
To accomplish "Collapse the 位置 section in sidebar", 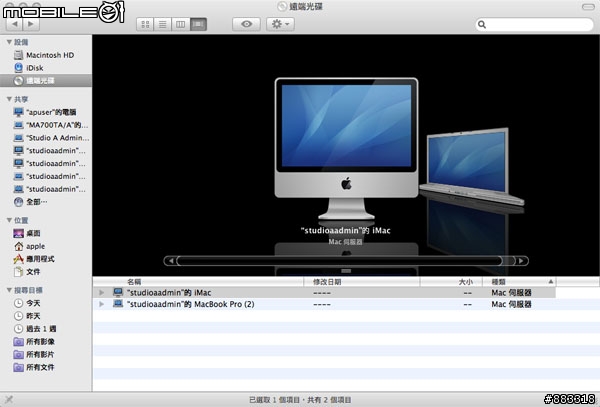I will click(9, 220).
